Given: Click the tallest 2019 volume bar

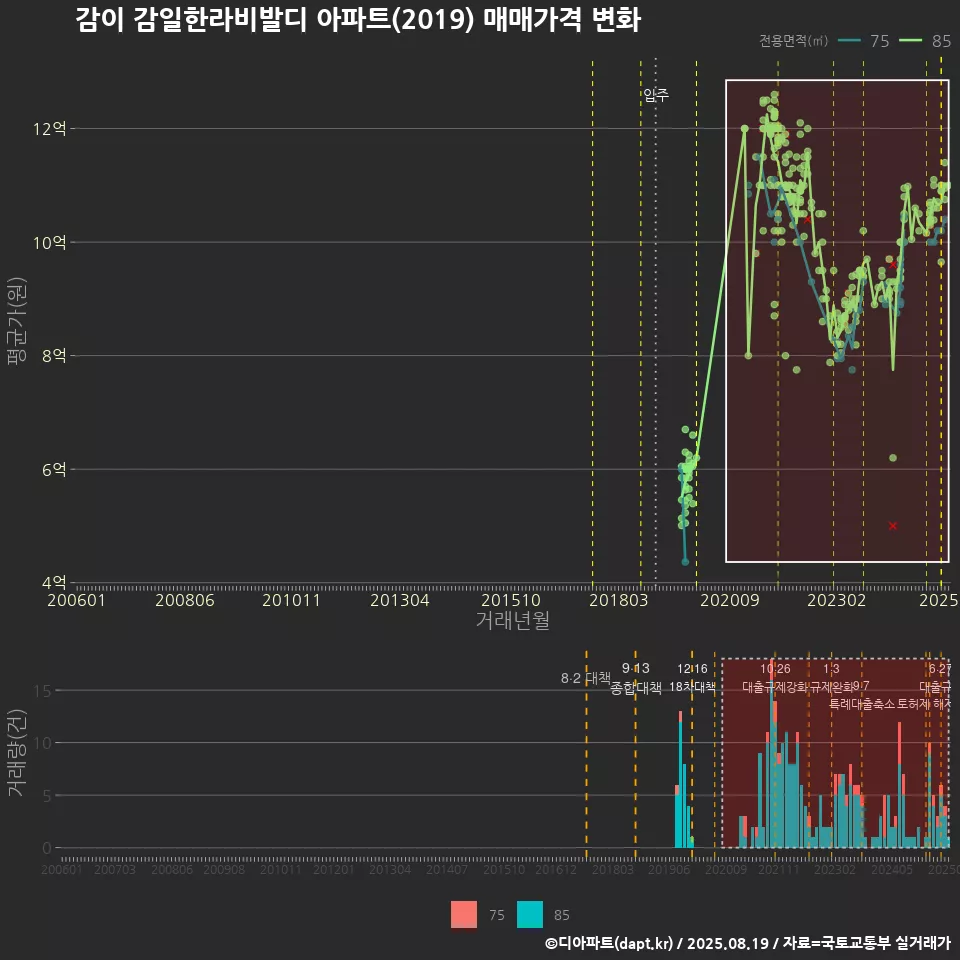Looking at the screenshot, I should (680, 779).
